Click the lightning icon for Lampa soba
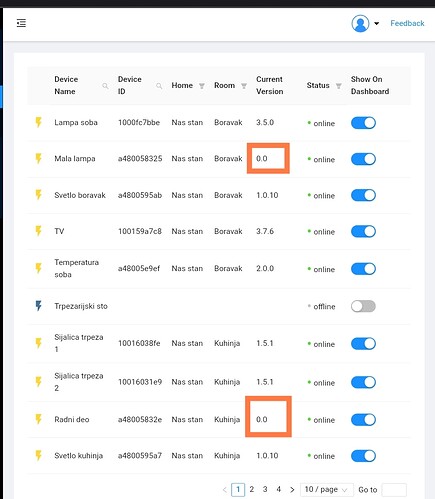This screenshot has width=435, height=499. pos(39,122)
